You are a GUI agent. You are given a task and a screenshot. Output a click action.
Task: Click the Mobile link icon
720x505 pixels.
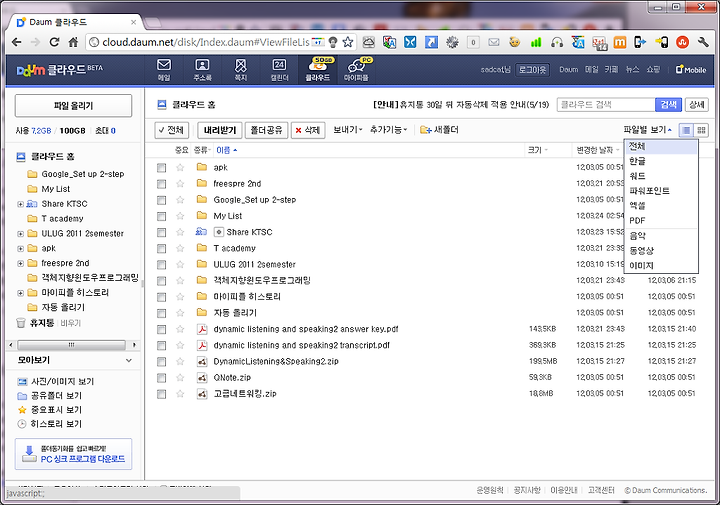(691, 70)
